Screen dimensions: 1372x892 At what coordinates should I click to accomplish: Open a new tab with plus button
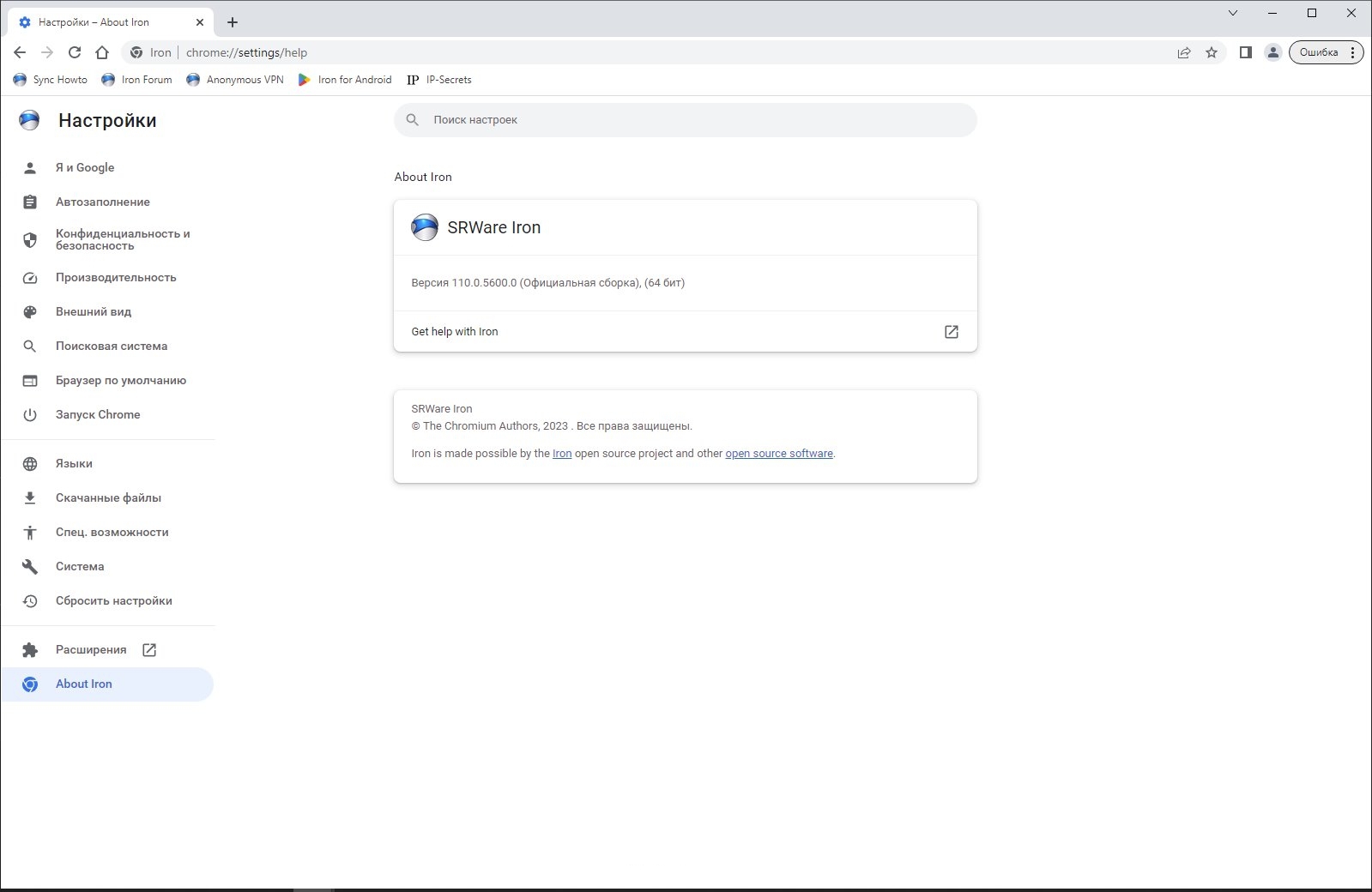pos(233,22)
